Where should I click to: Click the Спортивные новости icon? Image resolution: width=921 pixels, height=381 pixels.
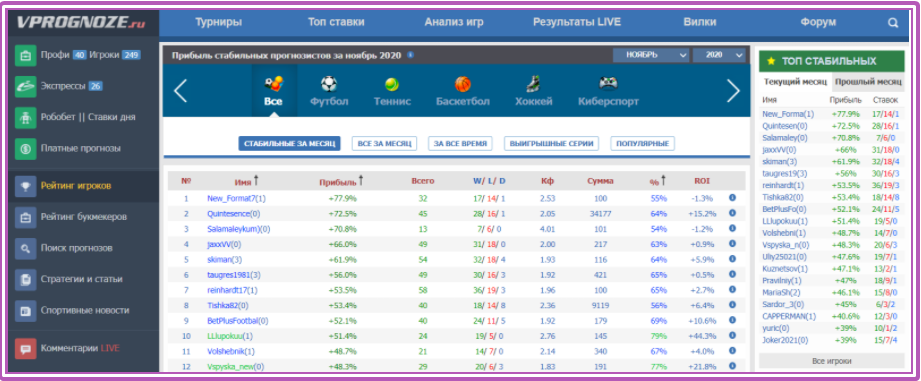coord(25,311)
